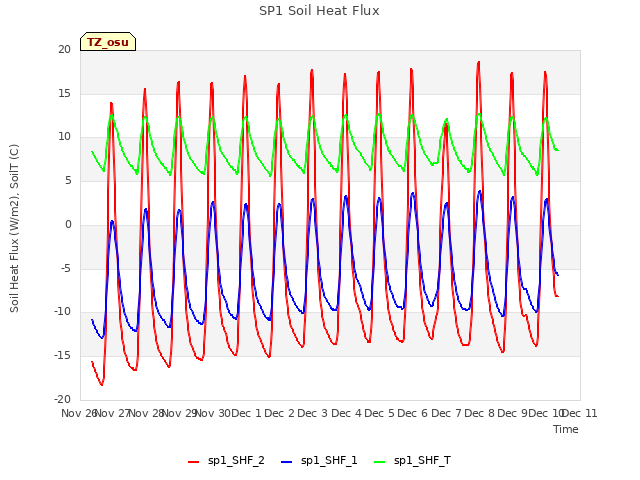The height and width of the screenshot is (480, 640).
Task: Click the chart title SP1 Soil Heat Flux
Action: pyautogui.click(x=319, y=11)
